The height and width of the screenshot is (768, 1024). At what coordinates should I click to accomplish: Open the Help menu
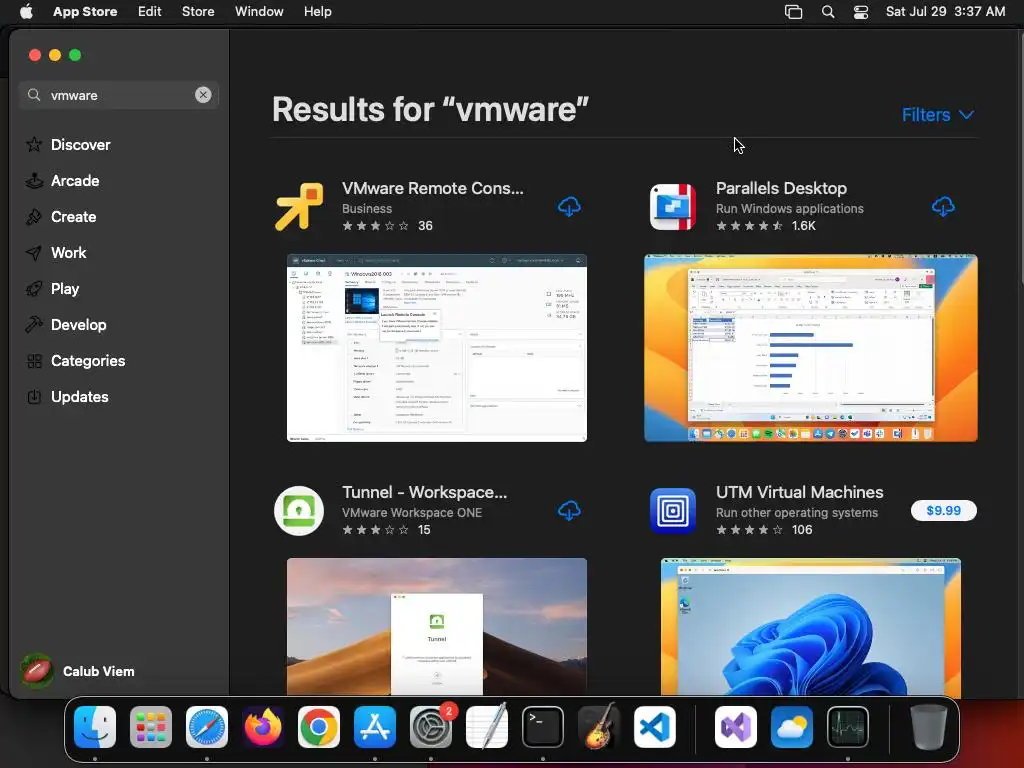pos(317,12)
